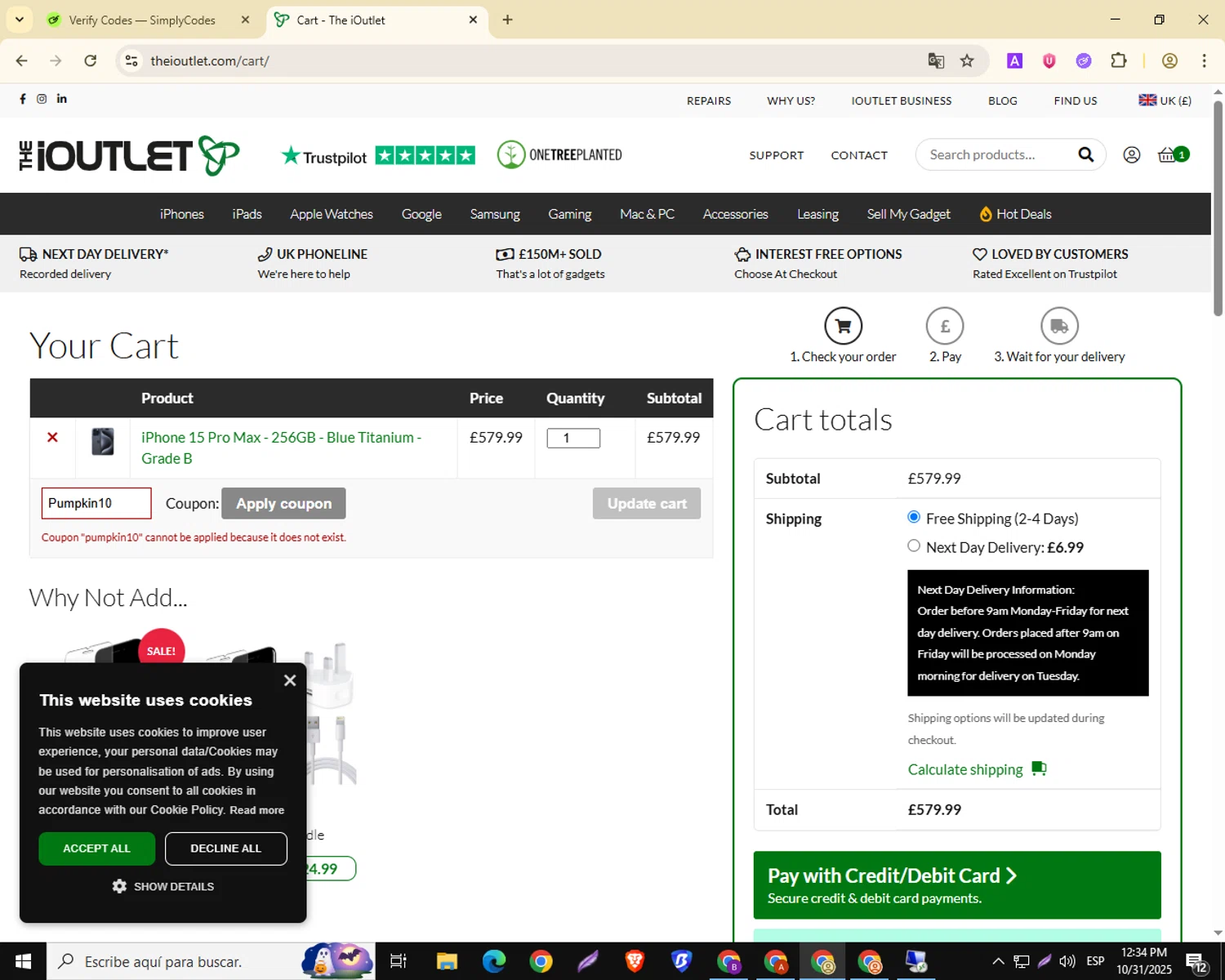Image resolution: width=1225 pixels, height=980 pixels.
Task: Open the Samsung menu
Action: coord(495,214)
